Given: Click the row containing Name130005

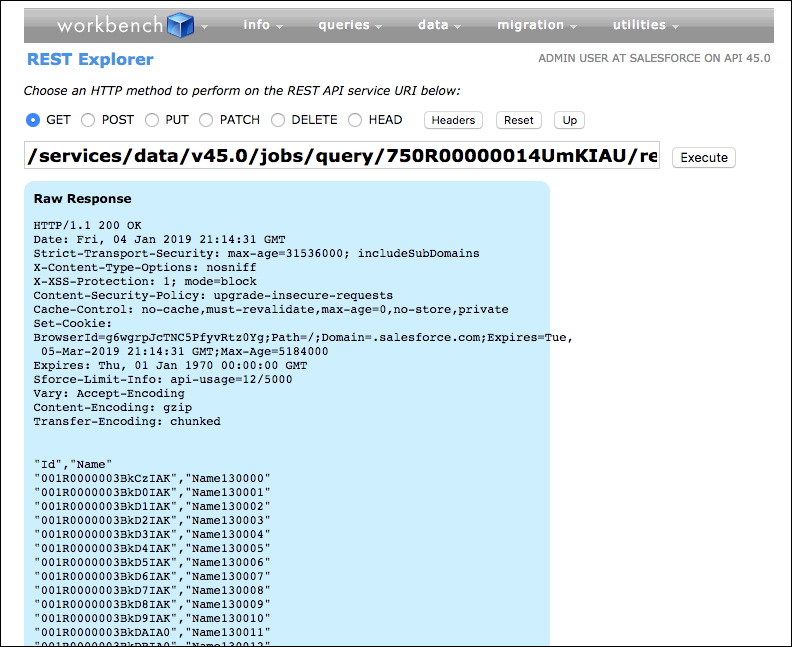Looking at the screenshot, I should click(152, 549).
